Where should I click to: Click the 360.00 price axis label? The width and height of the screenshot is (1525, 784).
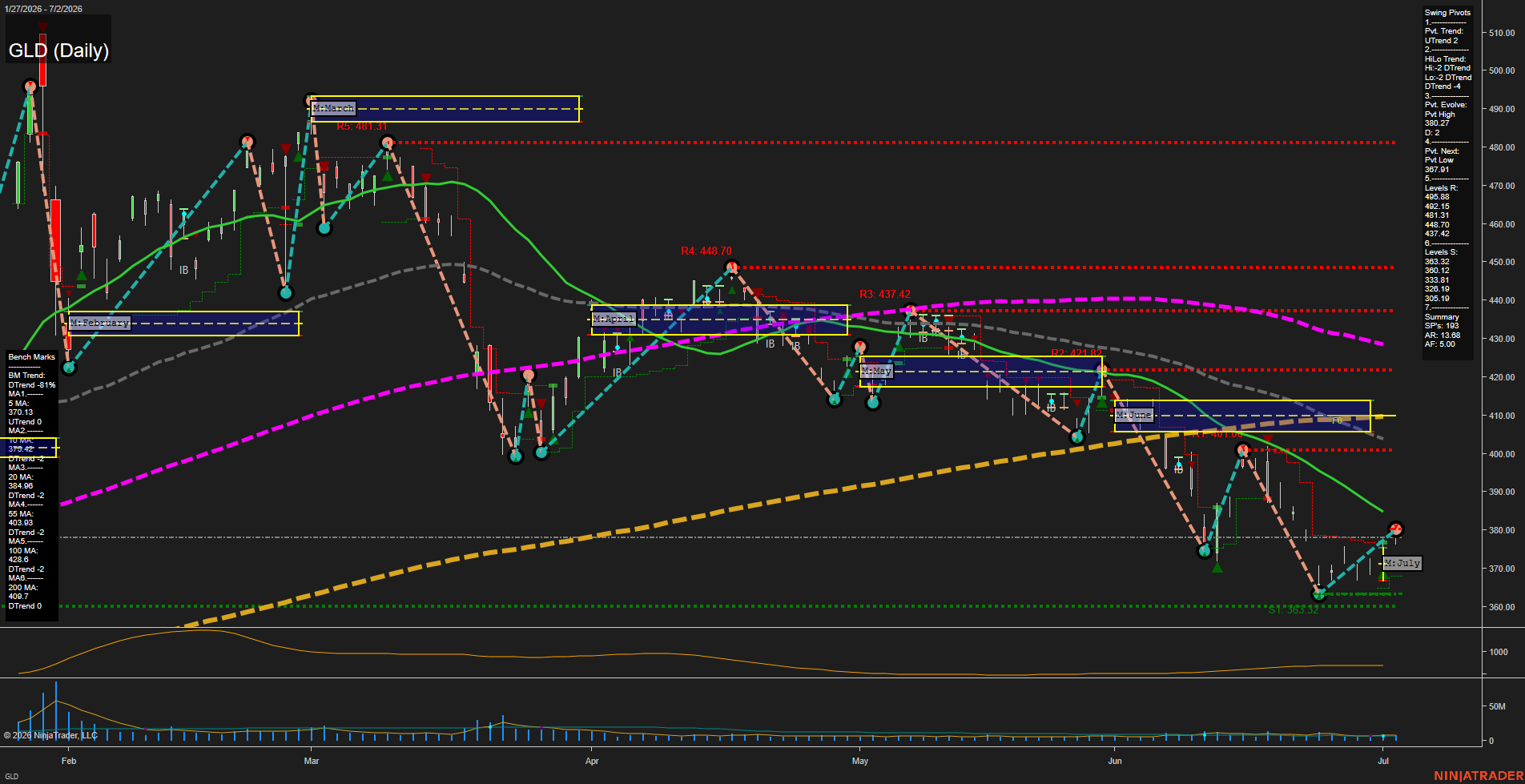[x=1502, y=607]
